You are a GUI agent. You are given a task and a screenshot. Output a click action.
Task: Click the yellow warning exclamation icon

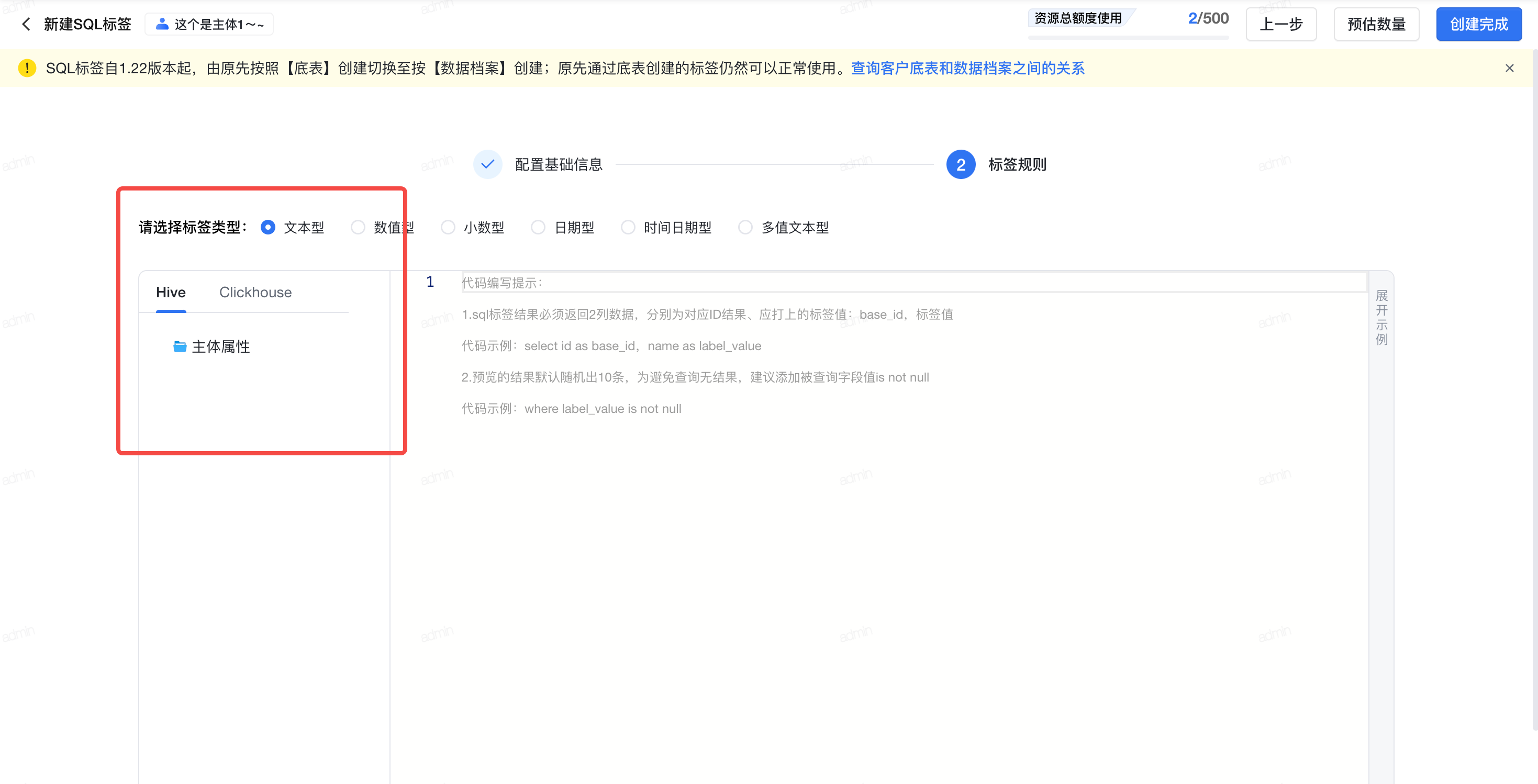(27, 68)
